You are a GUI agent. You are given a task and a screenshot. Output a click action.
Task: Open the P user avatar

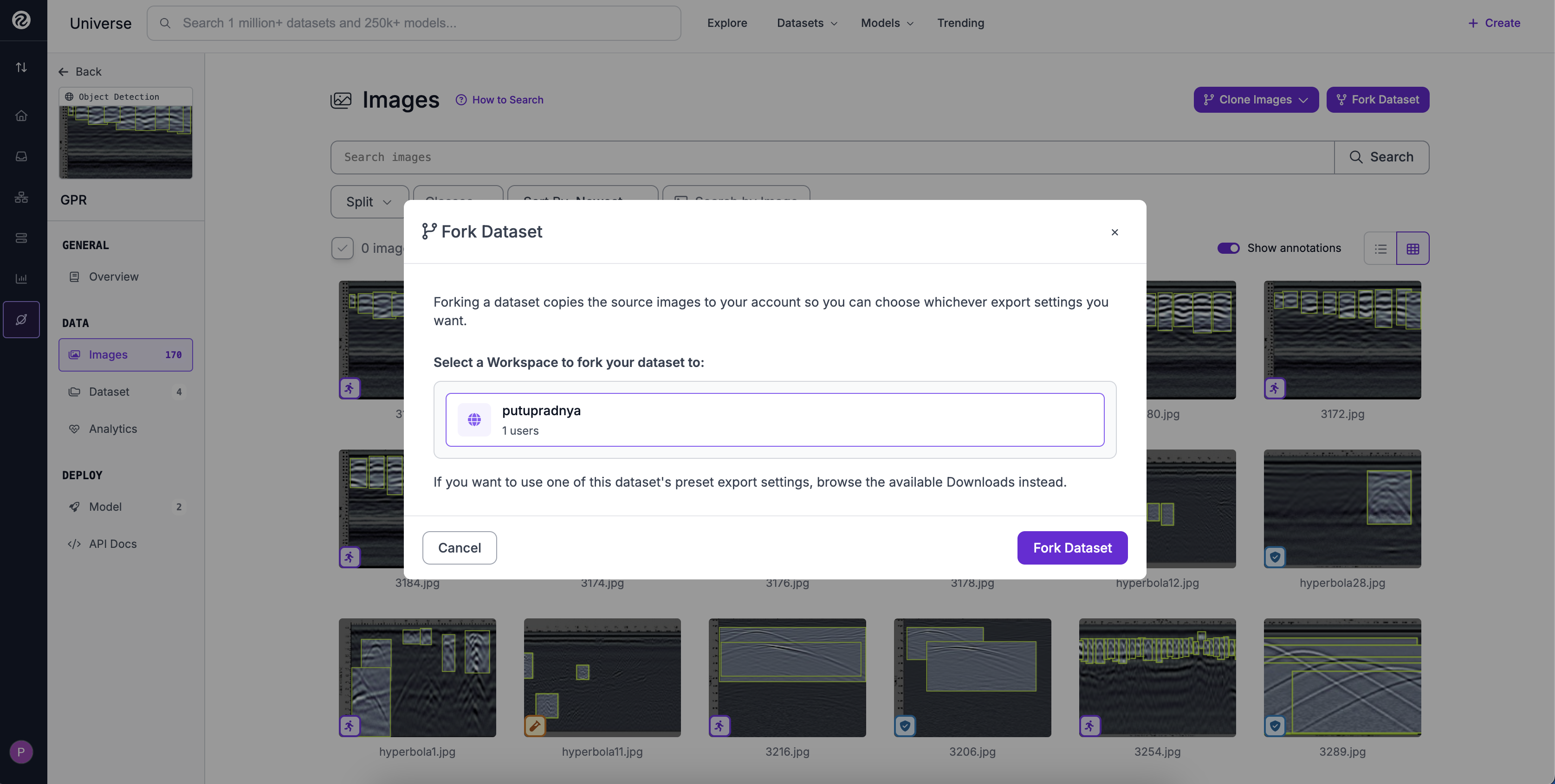pos(21,752)
